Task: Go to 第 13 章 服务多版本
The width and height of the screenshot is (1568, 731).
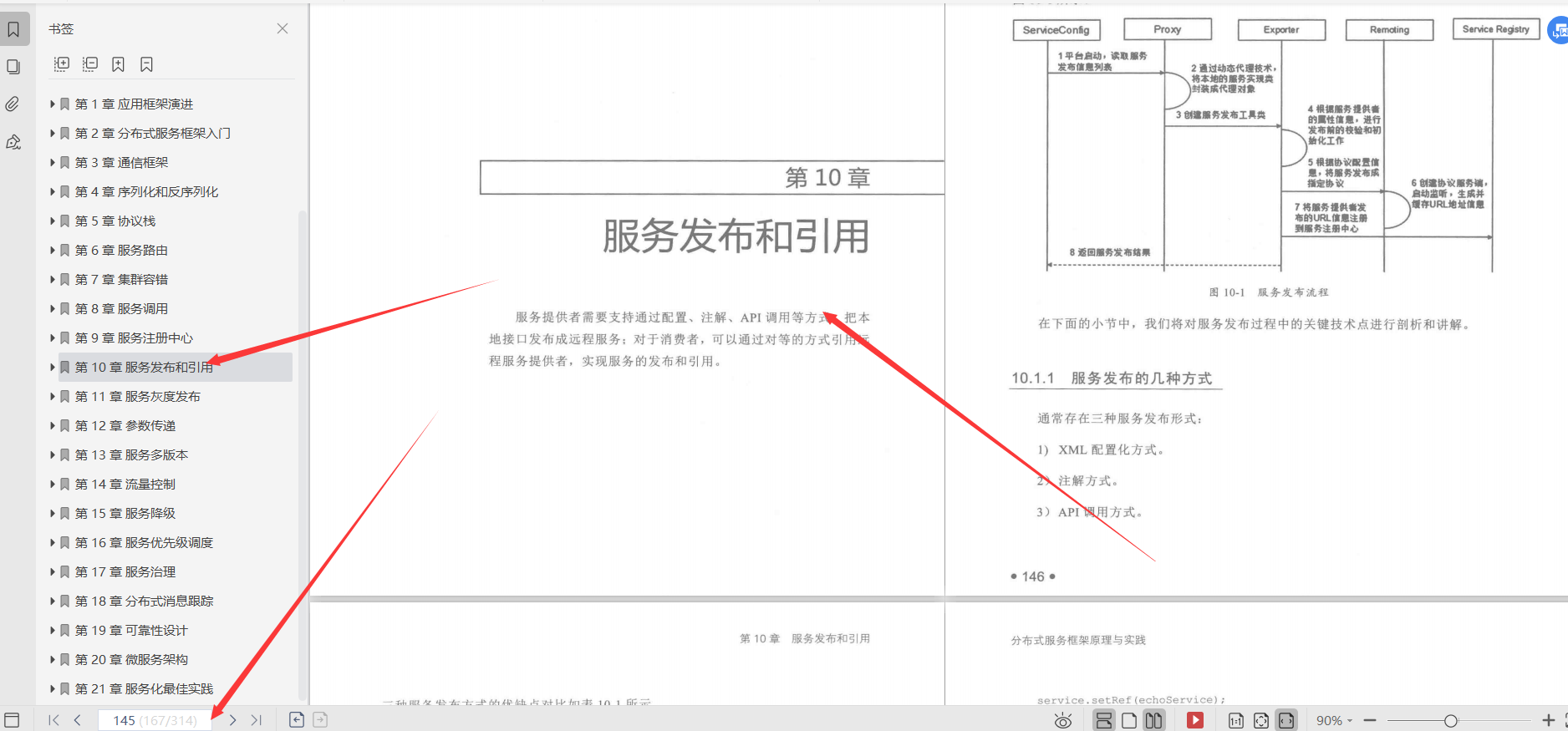Action: click(131, 455)
